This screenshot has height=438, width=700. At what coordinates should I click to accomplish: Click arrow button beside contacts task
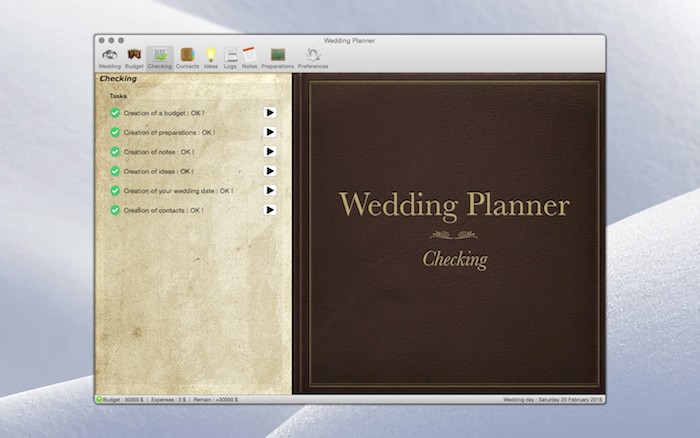point(270,210)
